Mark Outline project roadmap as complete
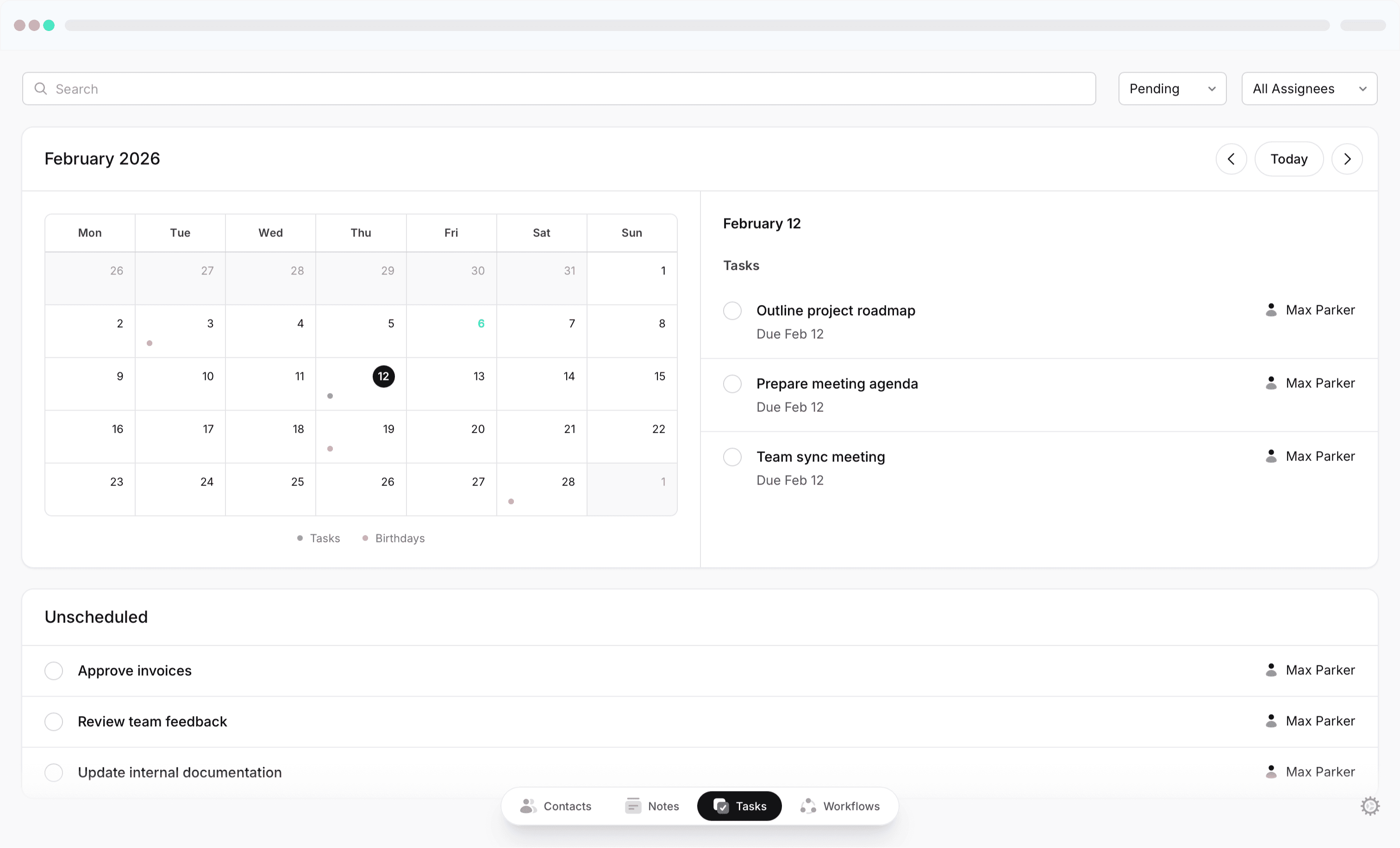Image resolution: width=1400 pixels, height=848 pixels. (x=732, y=310)
